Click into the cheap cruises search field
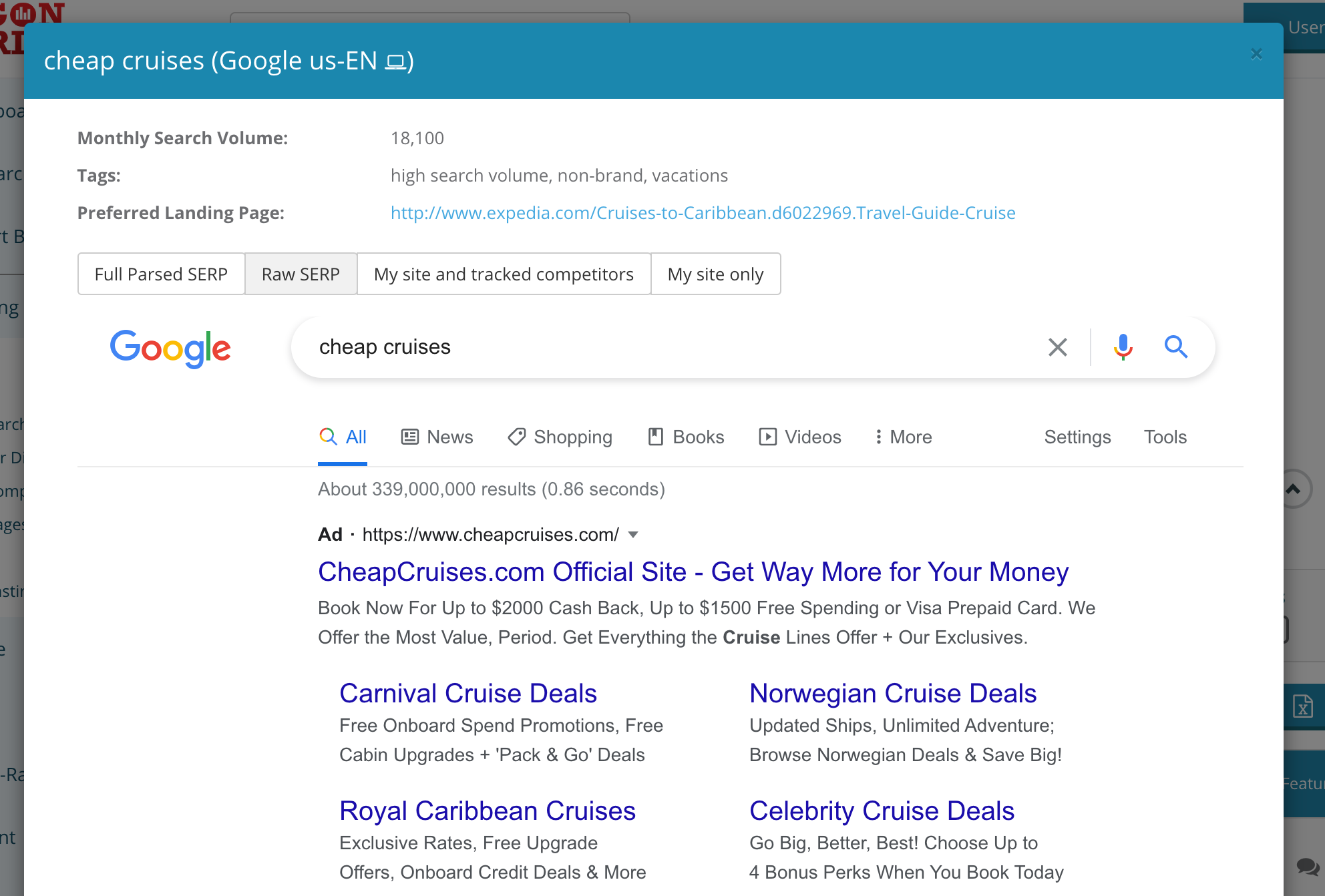Viewport: 1325px width, 896px height. pos(668,347)
